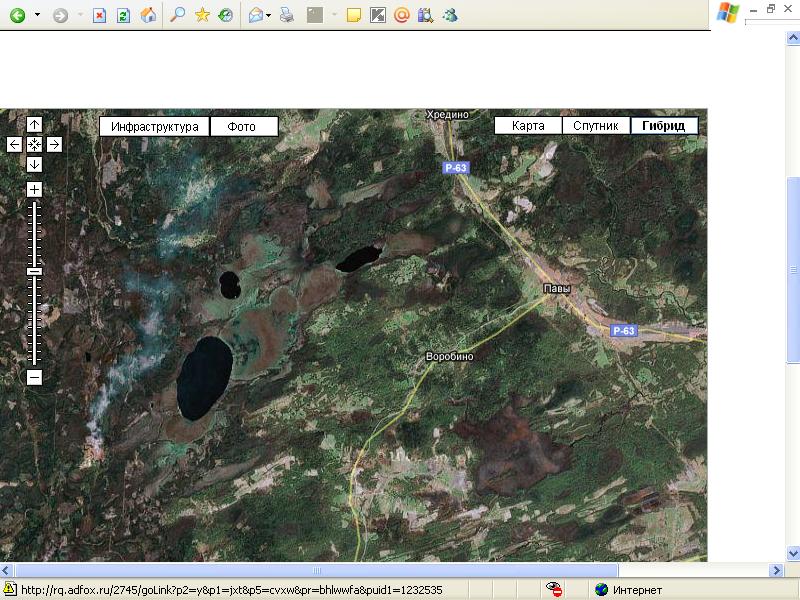Click the browser Home icon
800x600 pixels.
click(x=148, y=15)
